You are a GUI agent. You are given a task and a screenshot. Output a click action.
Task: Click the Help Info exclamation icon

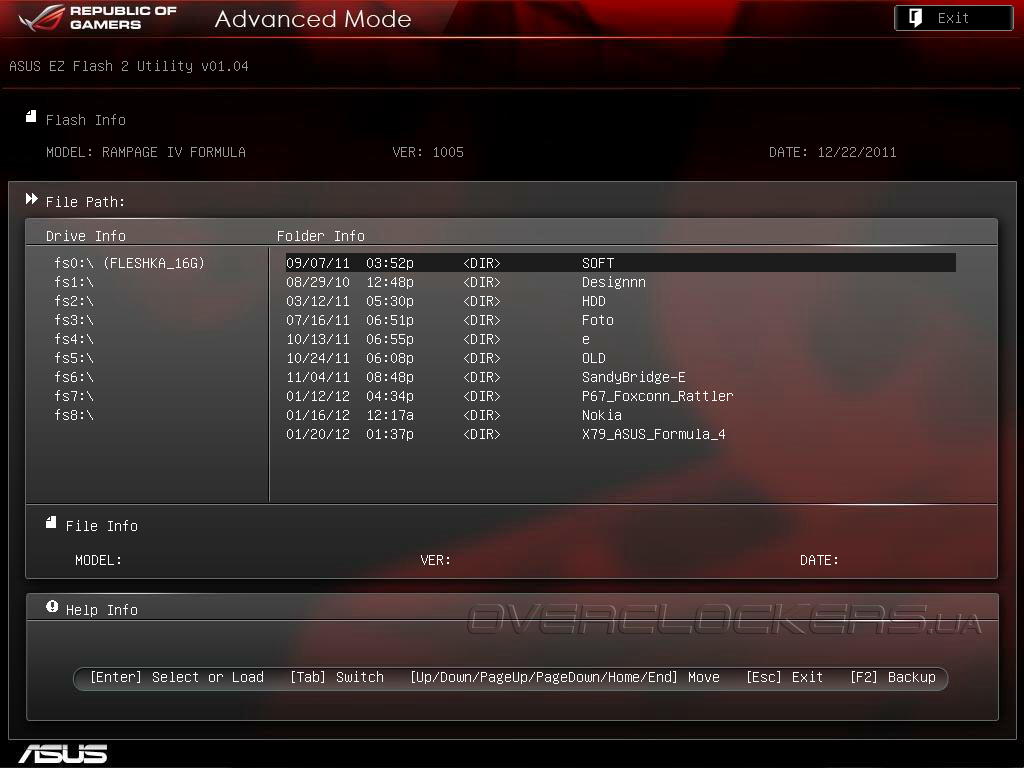[x=52, y=607]
